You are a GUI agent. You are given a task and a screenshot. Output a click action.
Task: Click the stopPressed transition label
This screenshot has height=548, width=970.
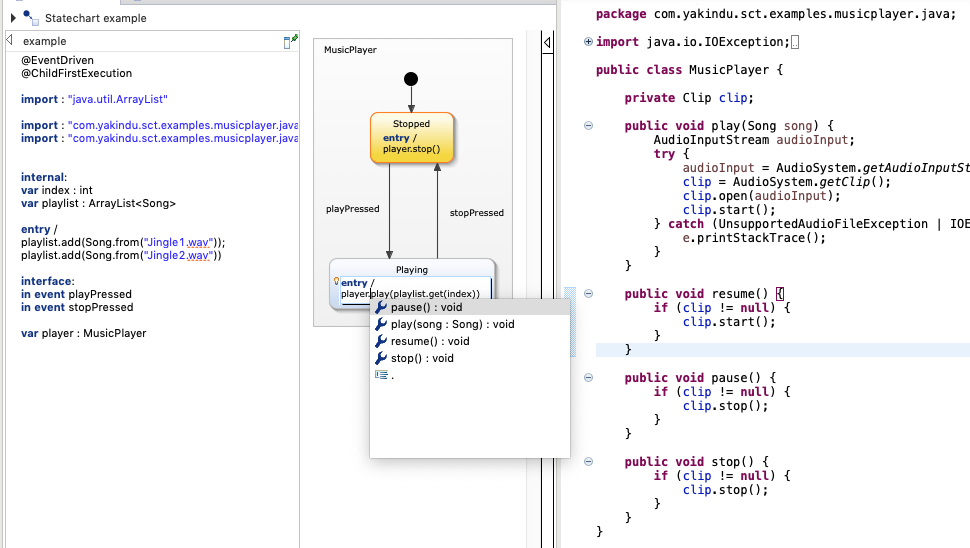(x=476, y=213)
